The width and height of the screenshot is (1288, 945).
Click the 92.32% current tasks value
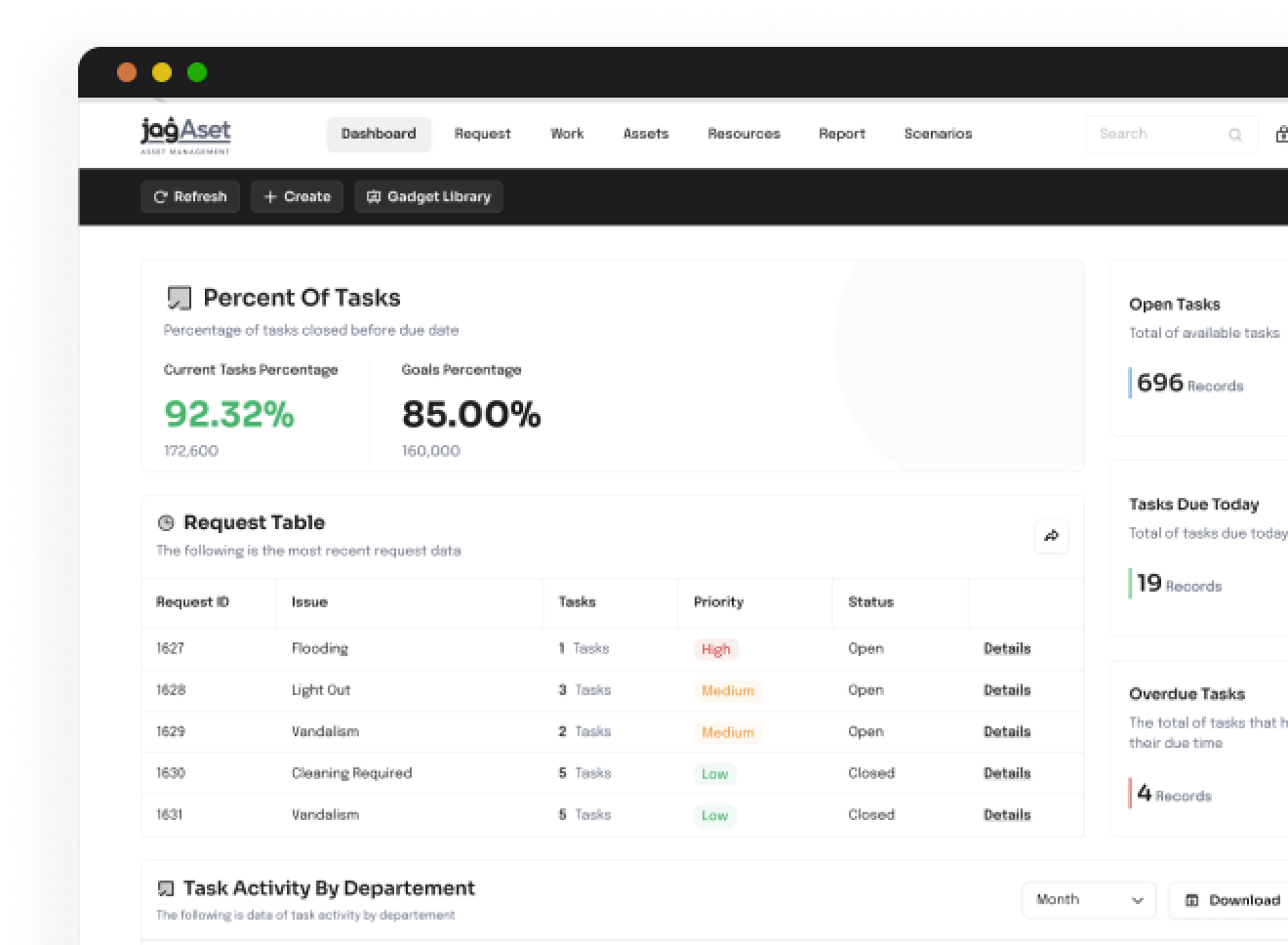click(x=229, y=414)
